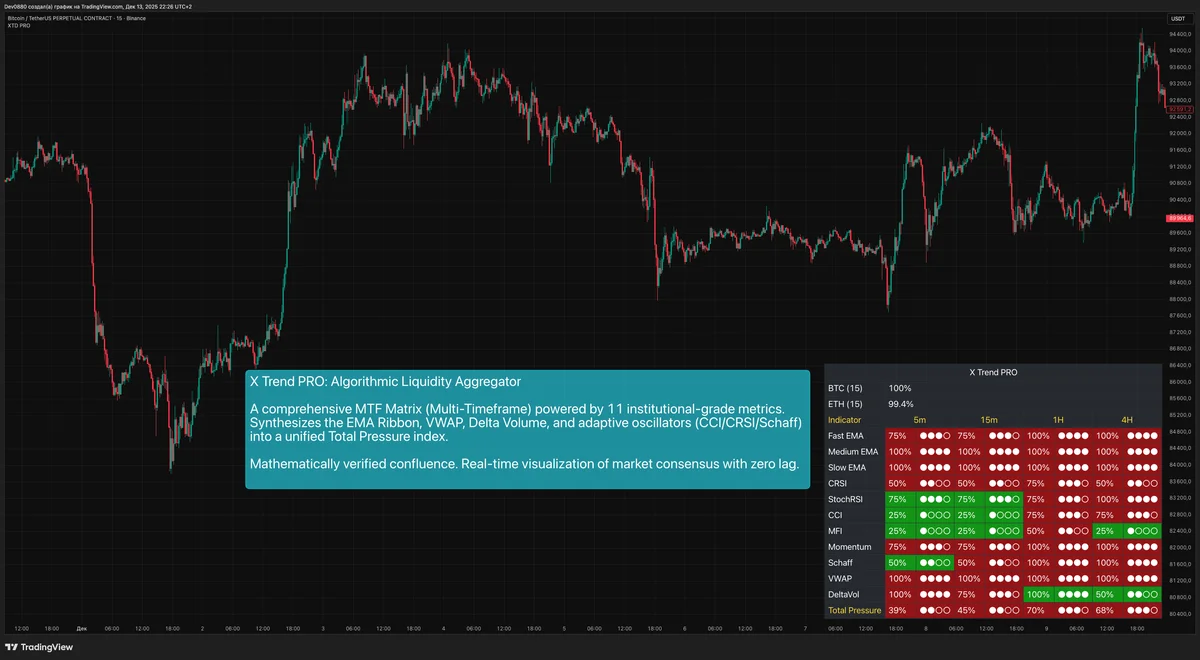Click the ETH (15) row label
The height and width of the screenshot is (660, 1200).
click(845, 404)
